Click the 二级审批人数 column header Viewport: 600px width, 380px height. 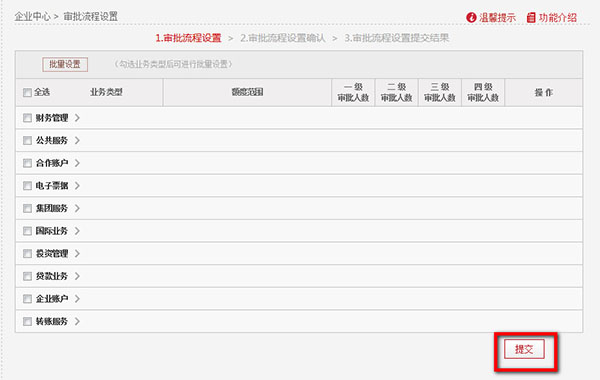coord(396,92)
